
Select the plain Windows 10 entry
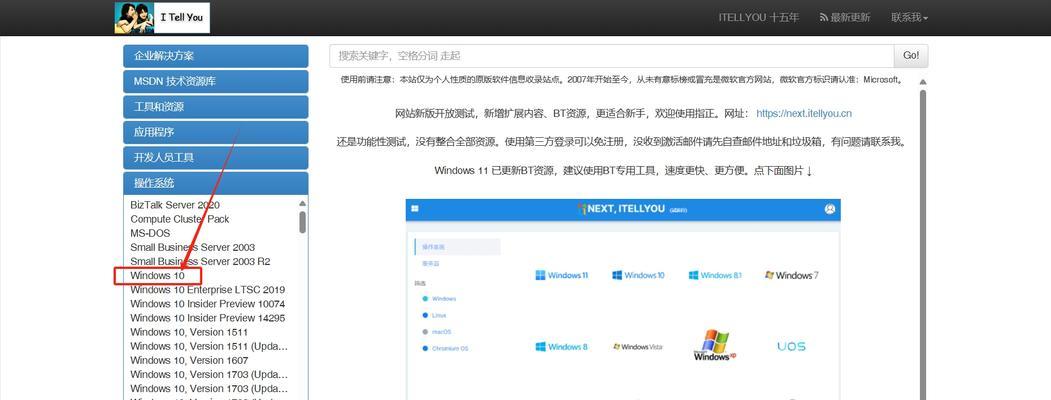point(157,275)
